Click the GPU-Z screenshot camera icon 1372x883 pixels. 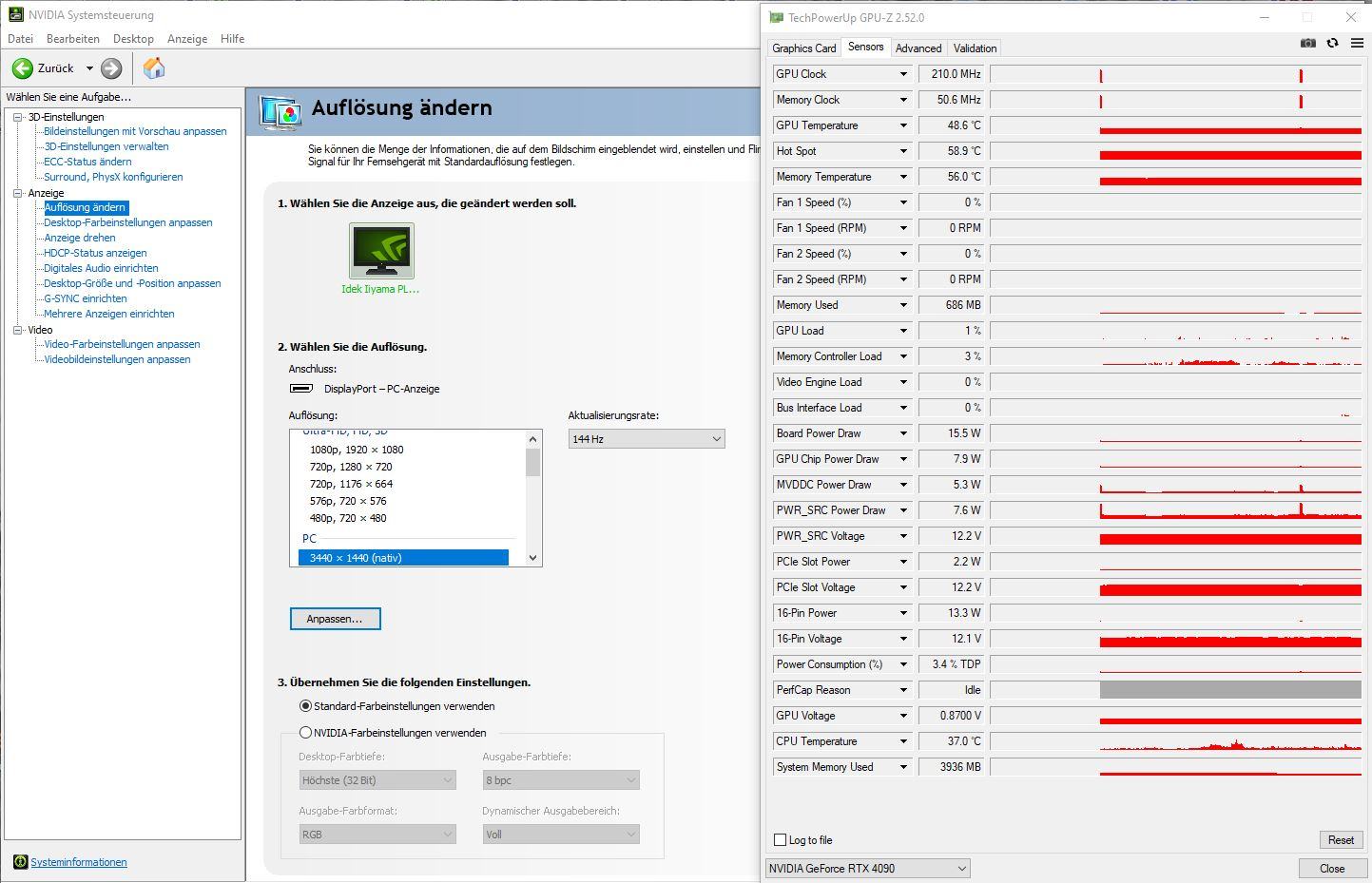[x=1308, y=44]
